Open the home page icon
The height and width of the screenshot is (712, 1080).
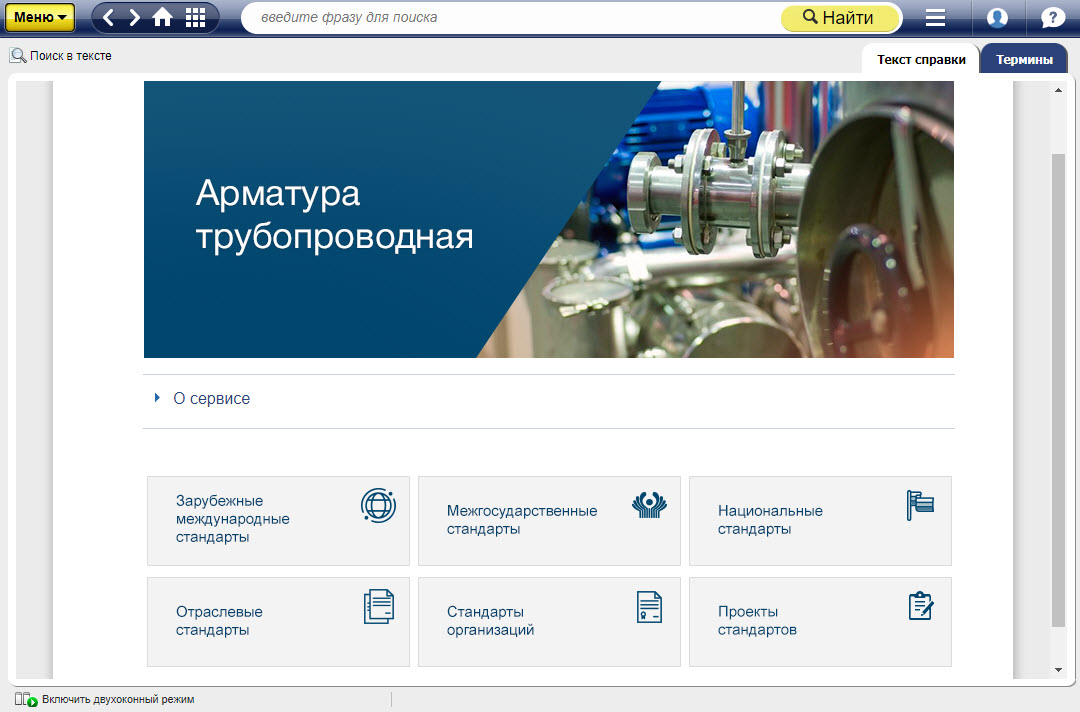tap(163, 17)
